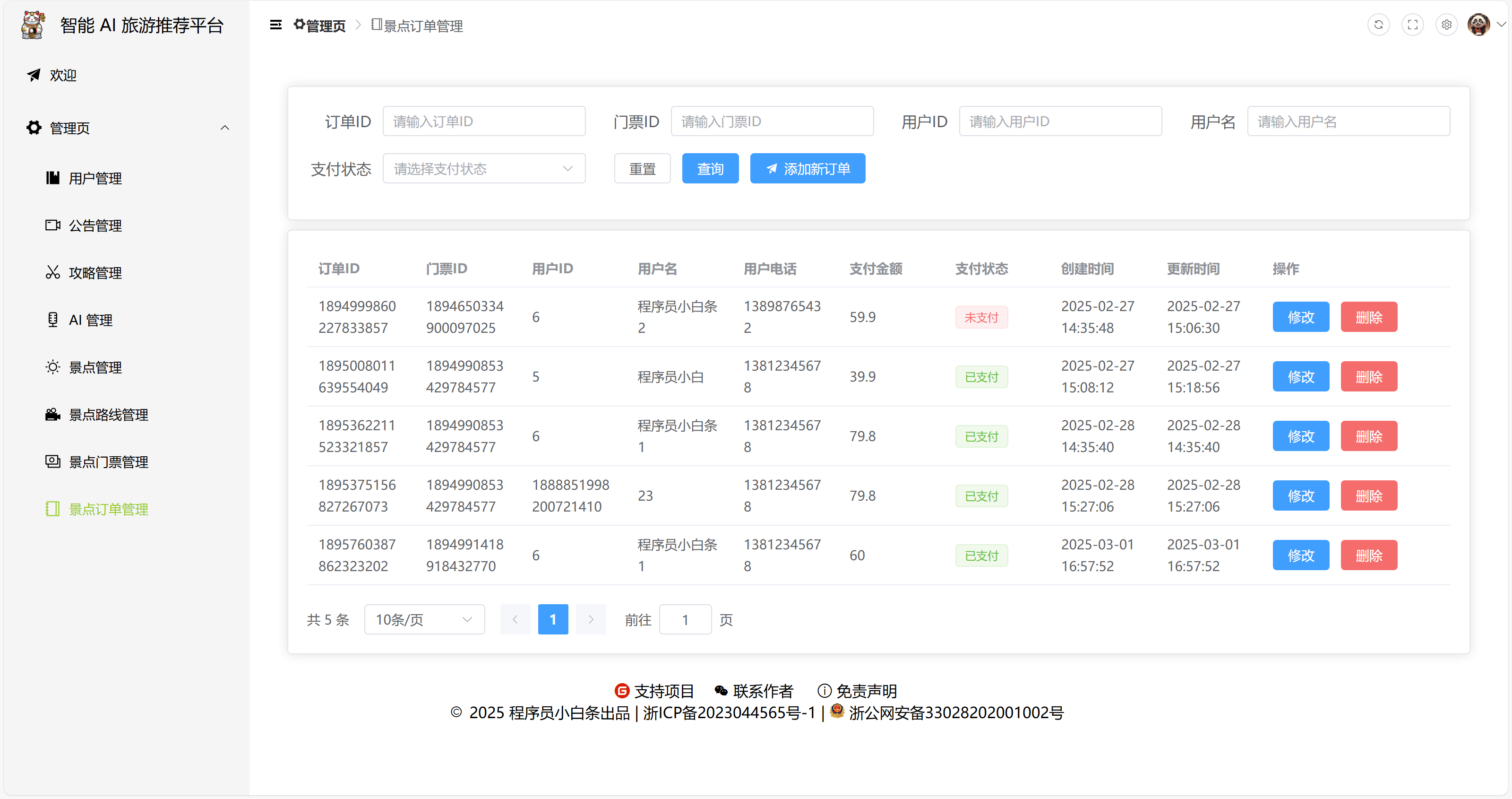The height and width of the screenshot is (799, 1512).
Task: Click the 查询 search button
Action: tap(710, 169)
